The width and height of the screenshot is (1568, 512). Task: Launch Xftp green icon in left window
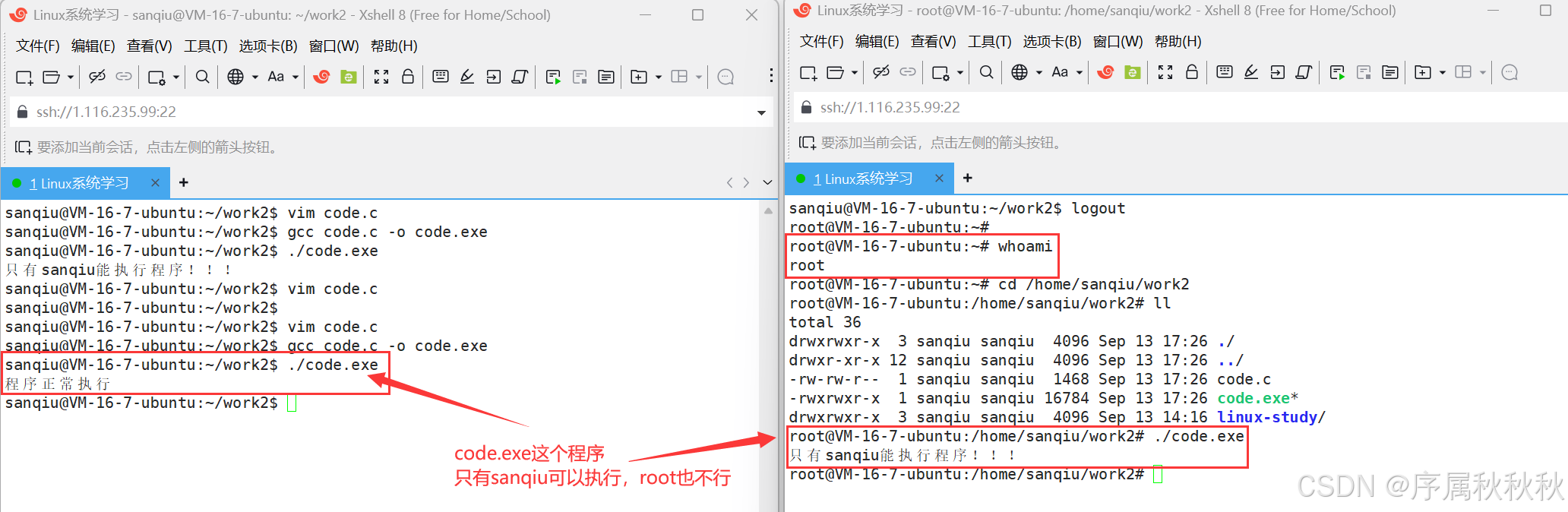349,77
